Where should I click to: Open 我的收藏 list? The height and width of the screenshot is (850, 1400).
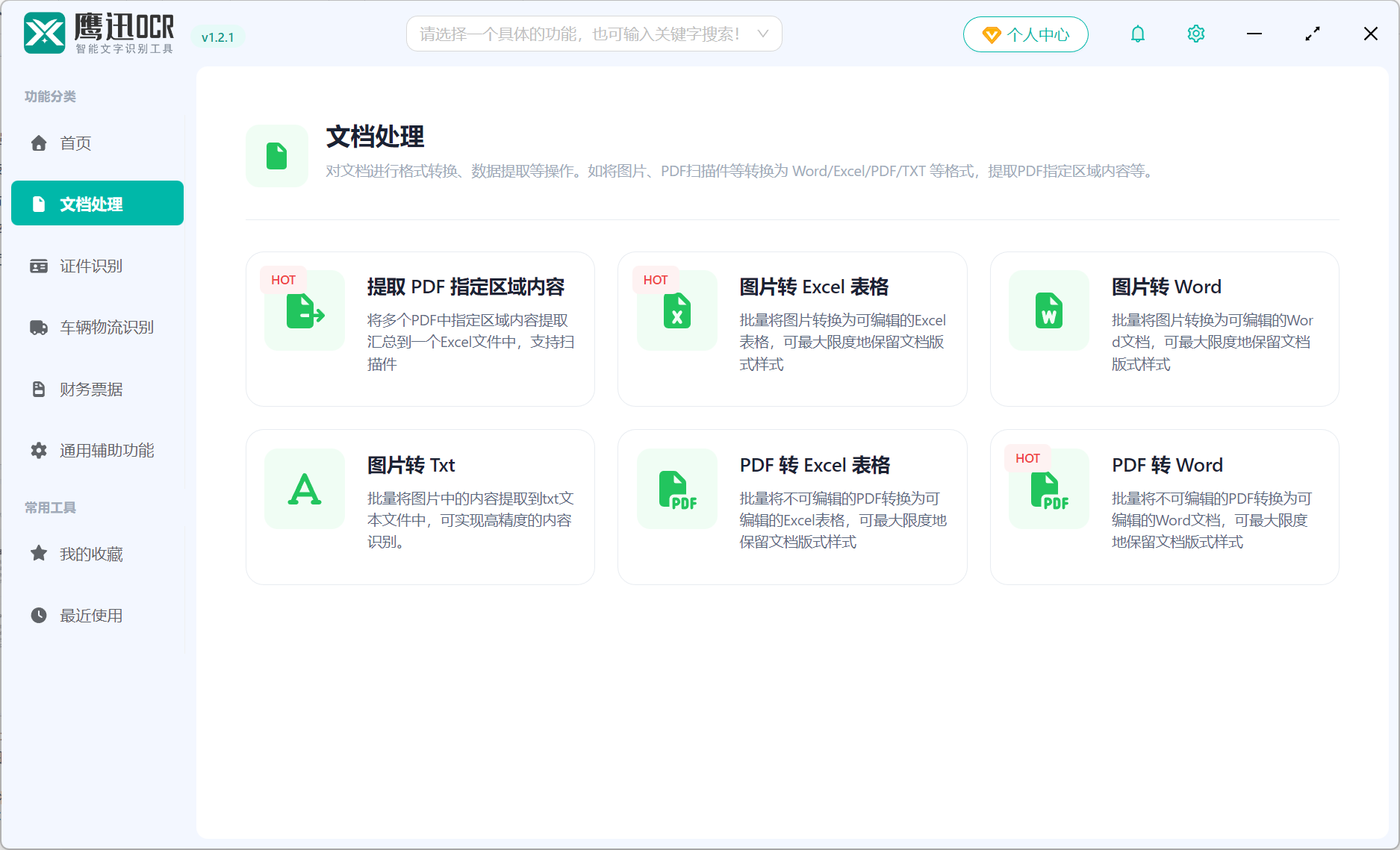tap(98, 554)
